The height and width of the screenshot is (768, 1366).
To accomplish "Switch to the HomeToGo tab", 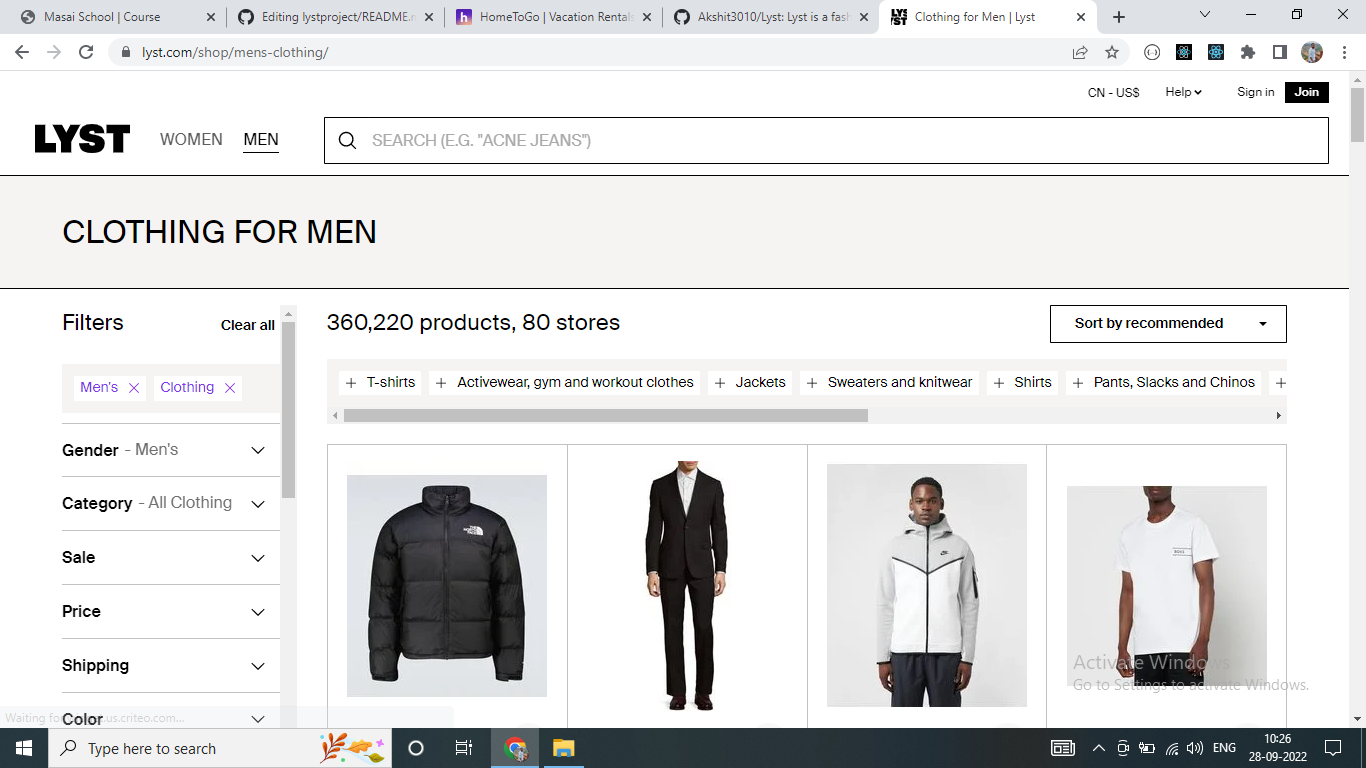I will (553, 17).
